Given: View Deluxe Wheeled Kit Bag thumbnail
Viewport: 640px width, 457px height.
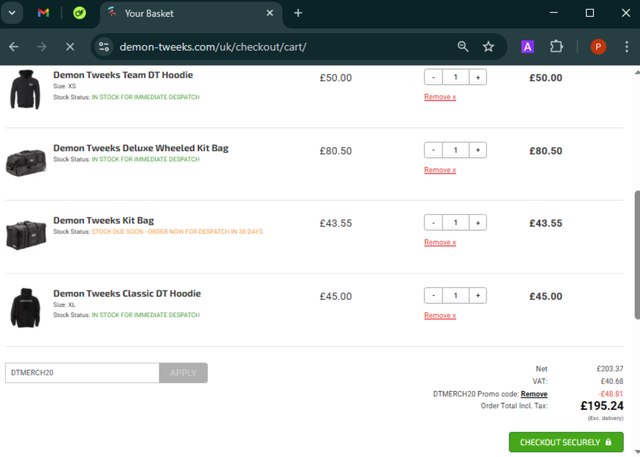Looking at the screenshot, I should [x=26, y=163].
